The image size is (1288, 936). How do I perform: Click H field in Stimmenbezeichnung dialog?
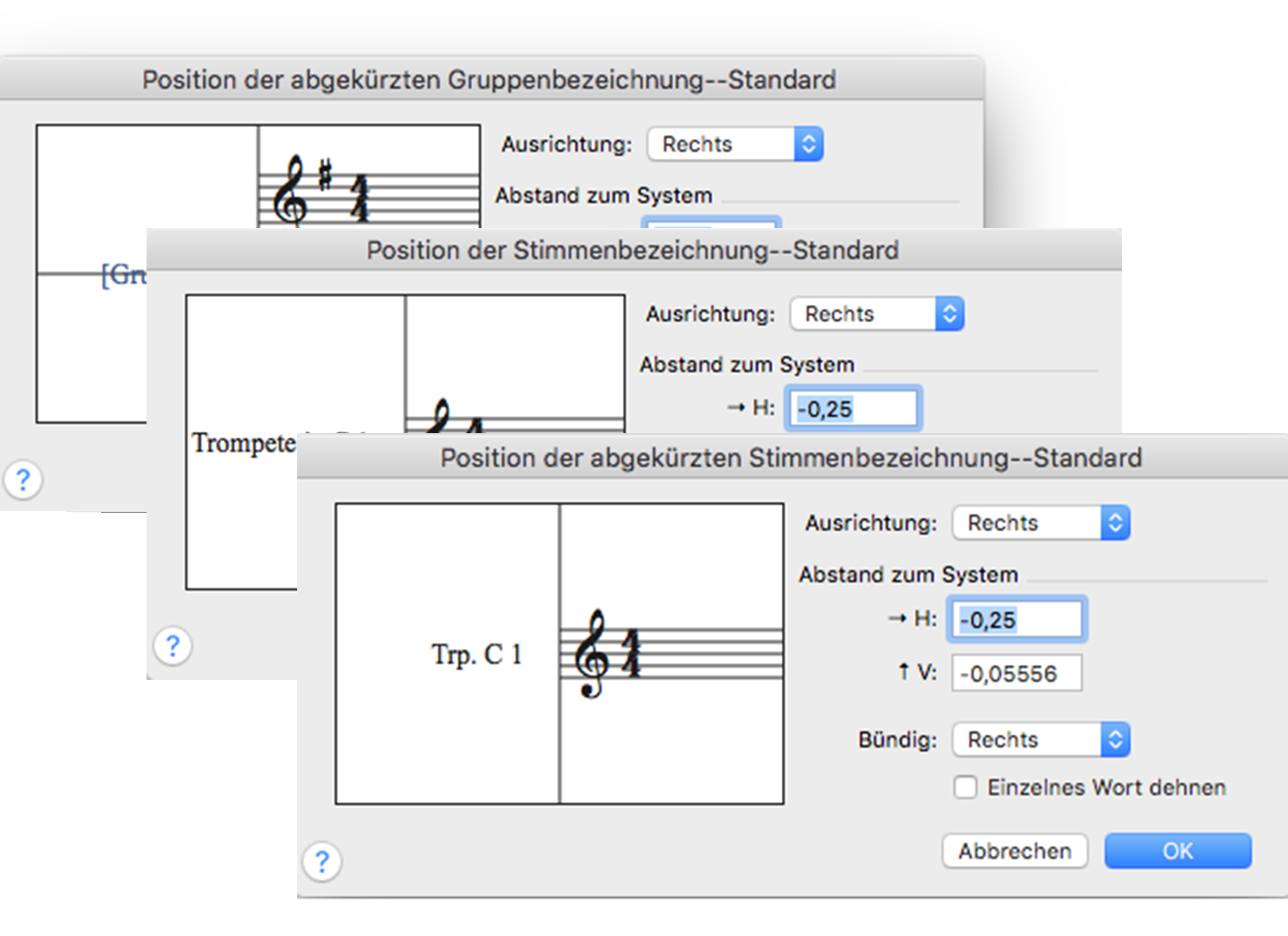pyautogui.click(x=853, y=409)
